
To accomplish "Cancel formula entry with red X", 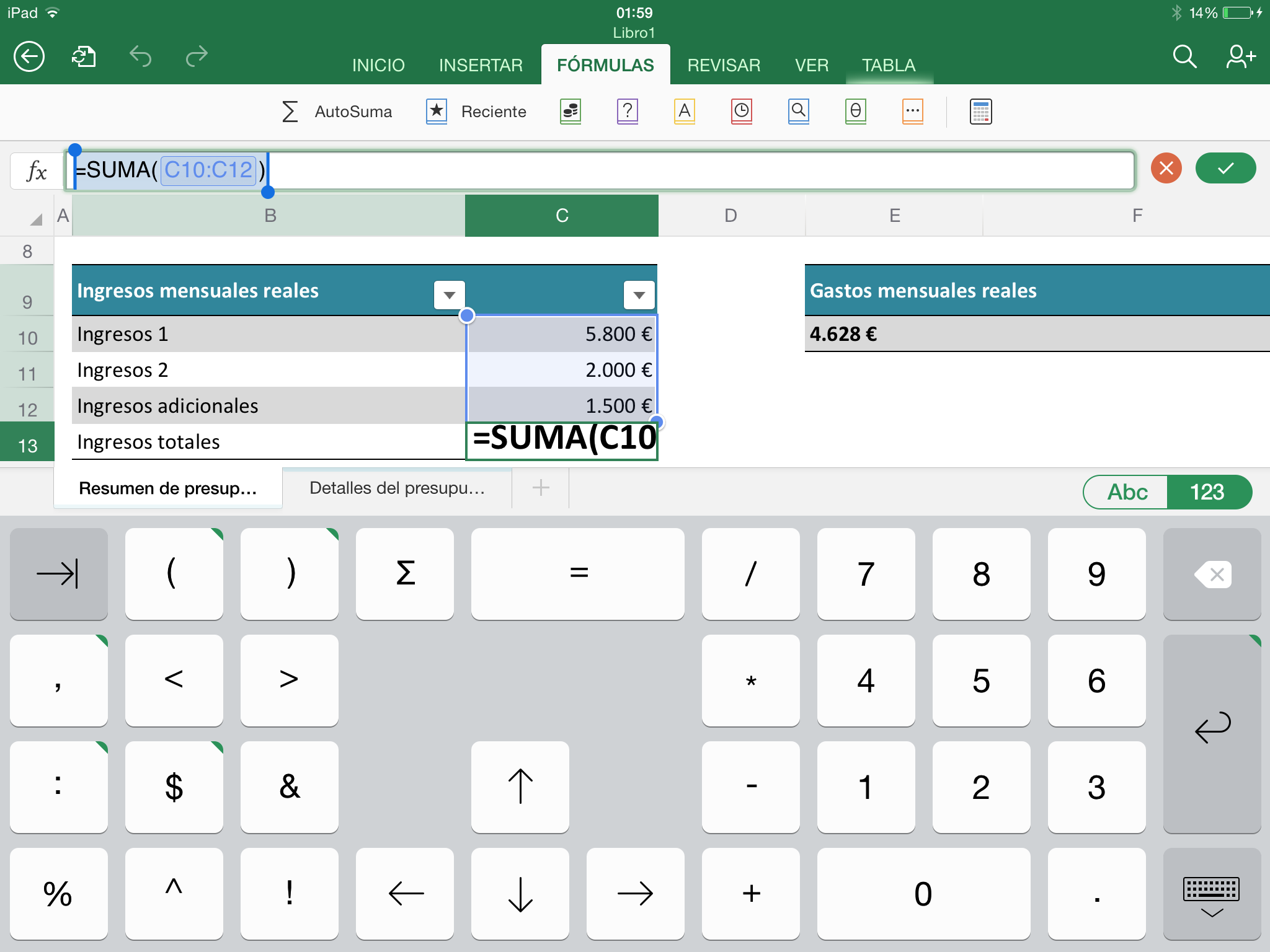I will [1166, 169].
